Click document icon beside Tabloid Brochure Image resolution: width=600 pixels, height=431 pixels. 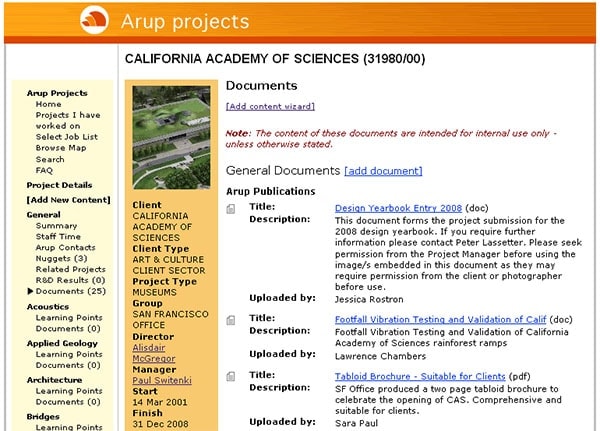[231, 376]
